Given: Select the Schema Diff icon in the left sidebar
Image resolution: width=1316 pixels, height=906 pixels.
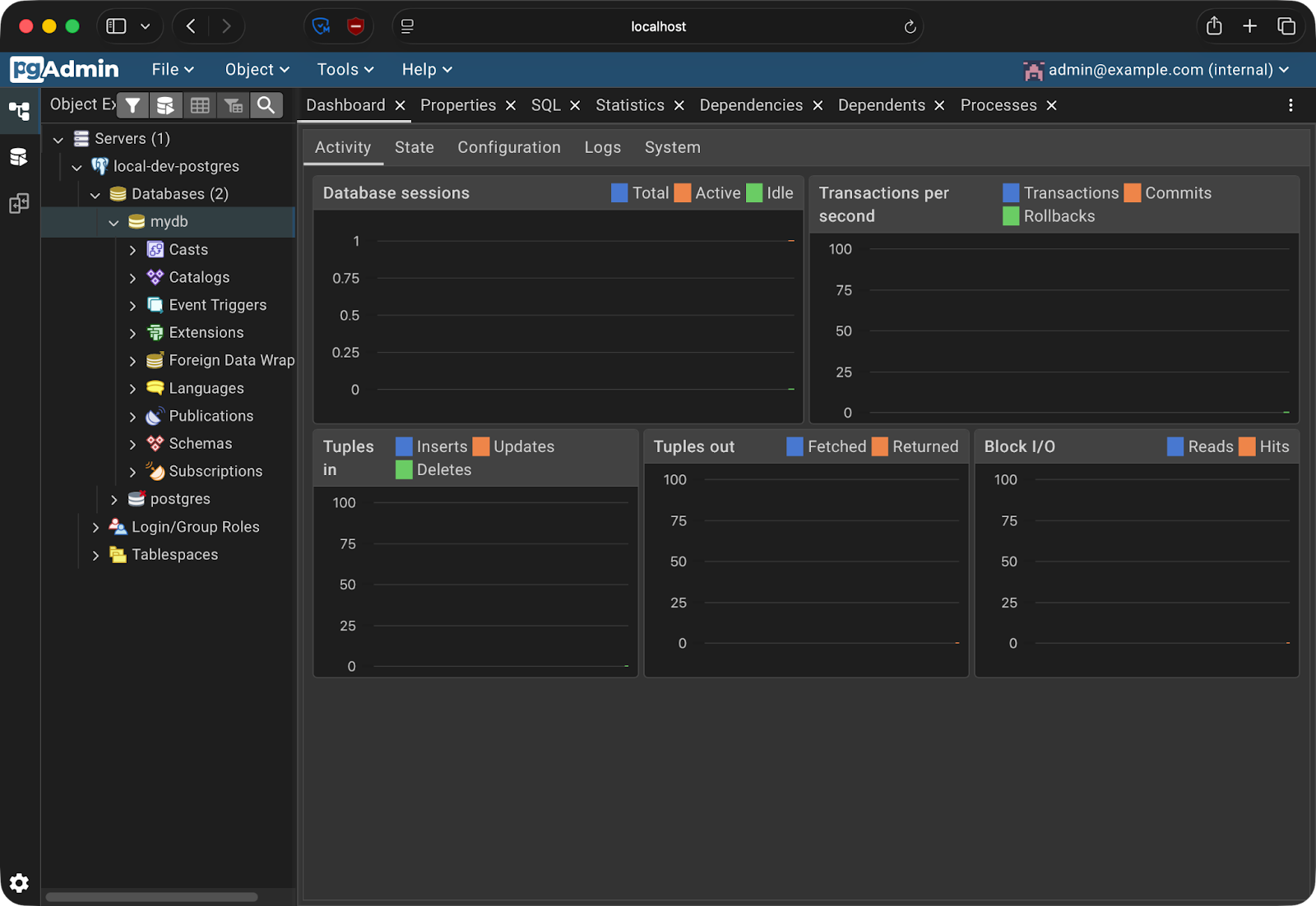Looking at the screenshot, I should [x=19, y=203].
